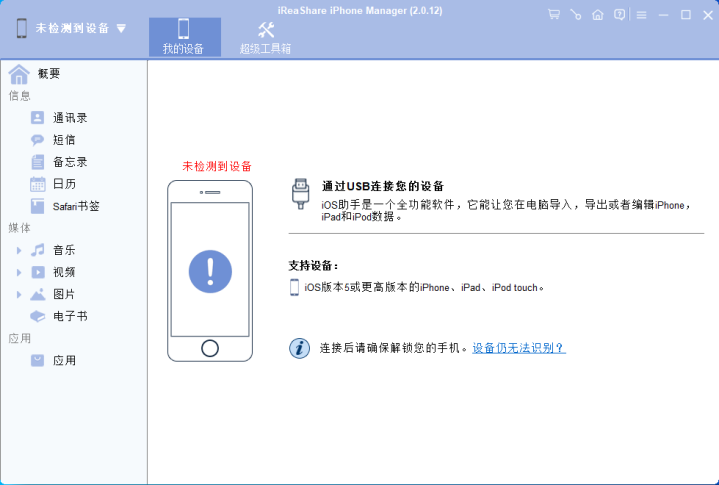719x485 pixels.
Task: Switch to 我的设备 tab
Action: 184,36
